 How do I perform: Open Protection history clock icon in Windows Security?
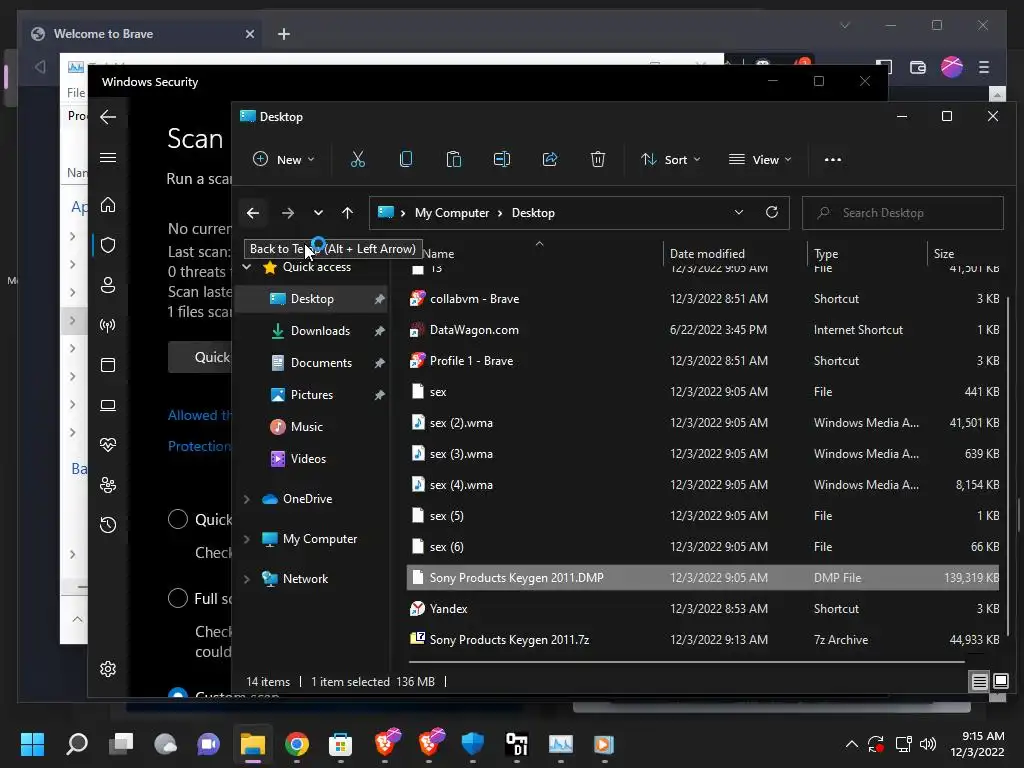(108, 525)
